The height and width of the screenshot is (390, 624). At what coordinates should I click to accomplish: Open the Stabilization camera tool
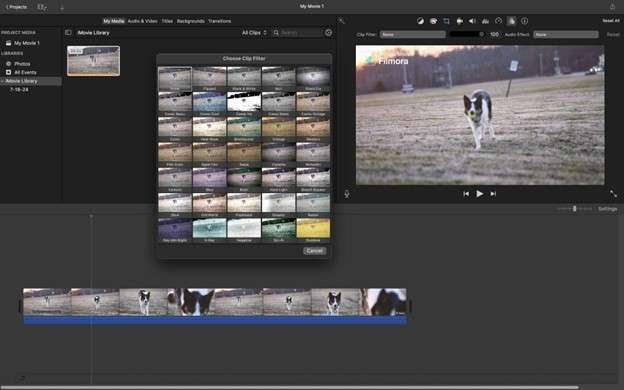coord(460,21)
